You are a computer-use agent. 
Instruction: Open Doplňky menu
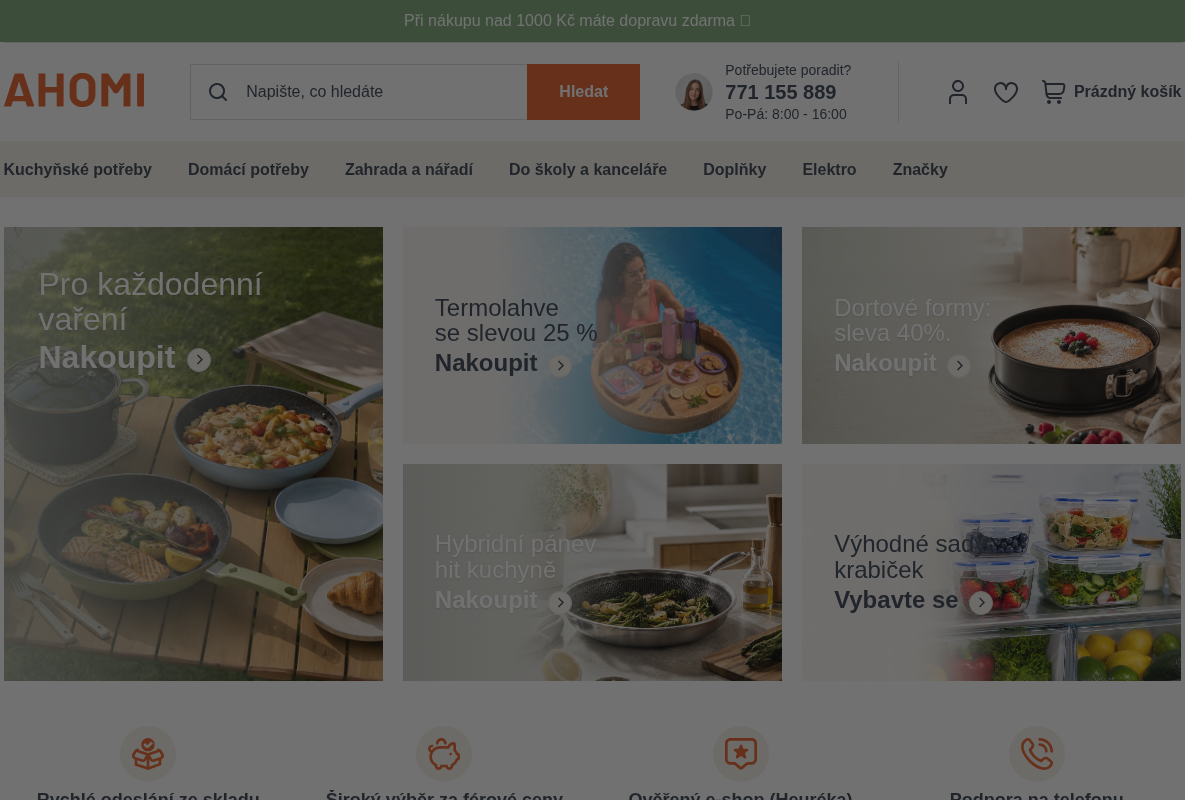point(734,170)
